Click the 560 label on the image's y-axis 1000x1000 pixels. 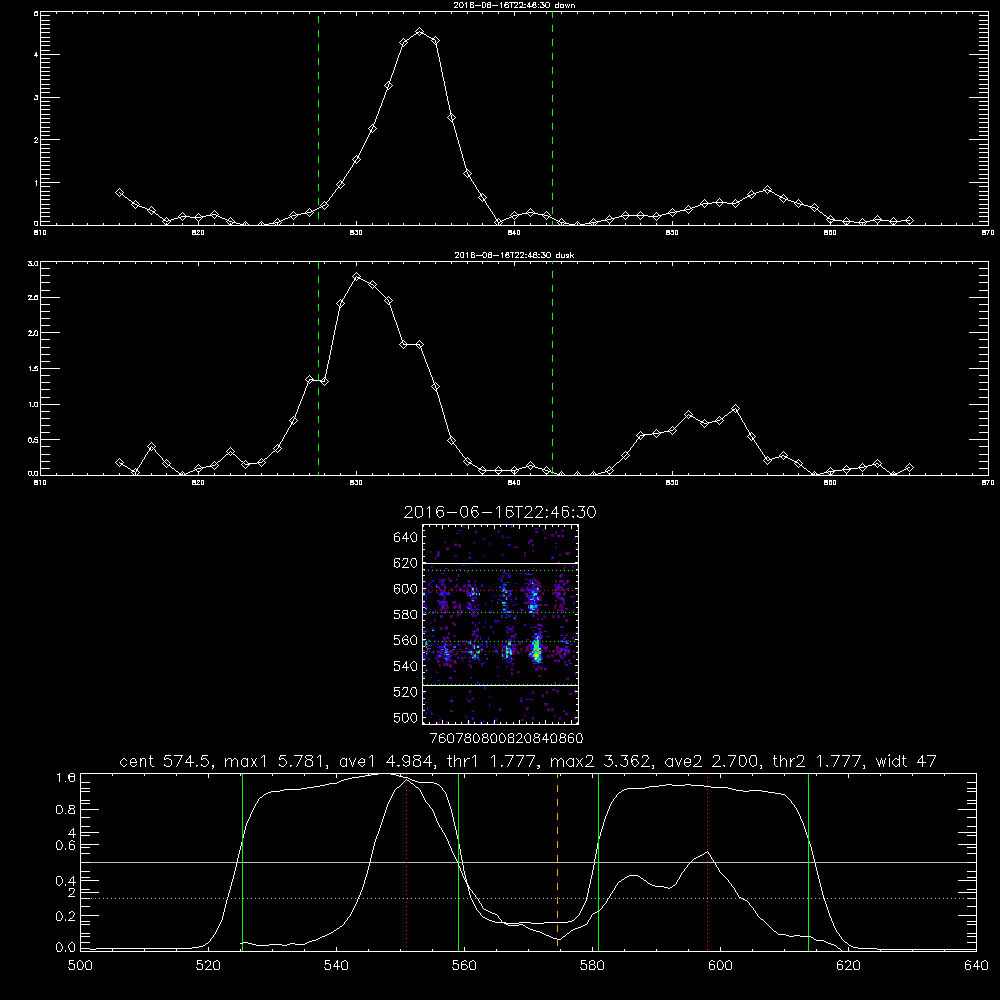coord(406,640)
